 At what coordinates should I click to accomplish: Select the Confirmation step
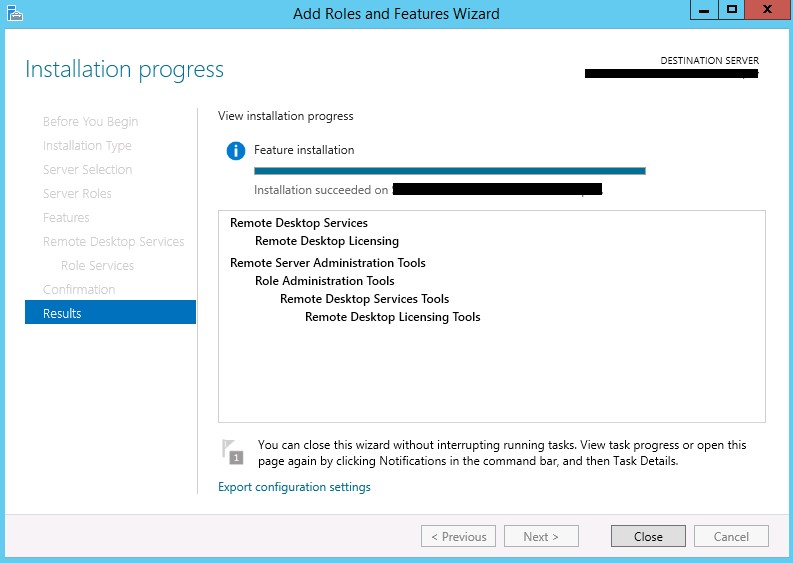point(79,289)
